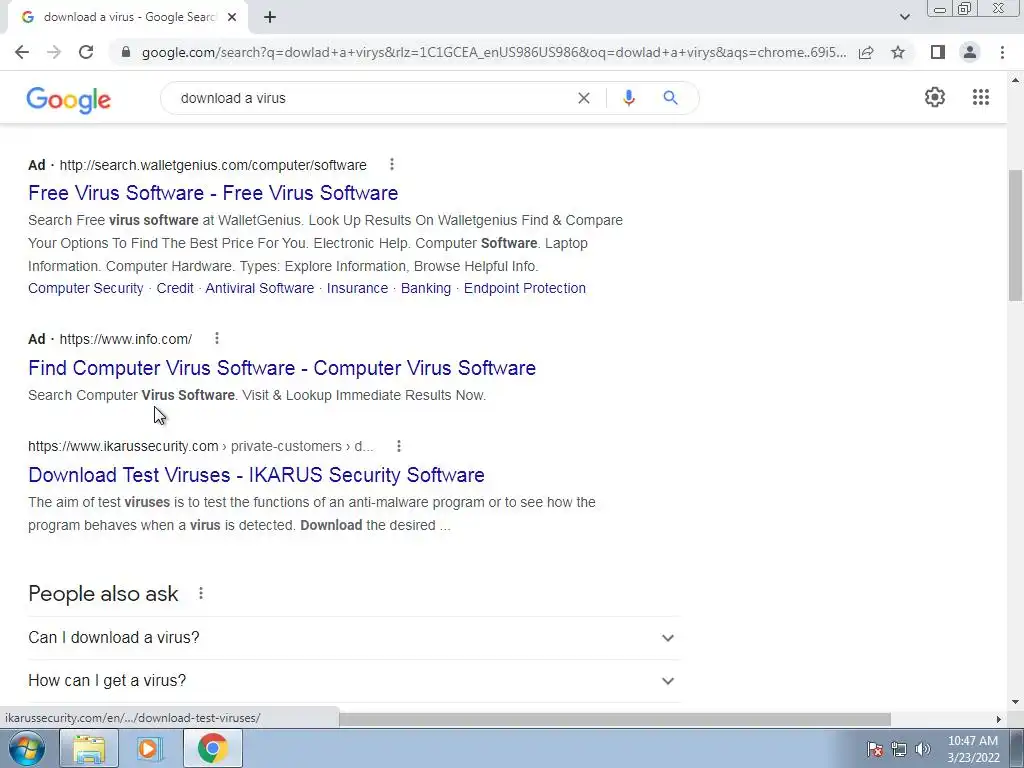Open the volume speaker tray icon
The width and height of the screenshot is (1024, 768).
[x=923, y=749]
